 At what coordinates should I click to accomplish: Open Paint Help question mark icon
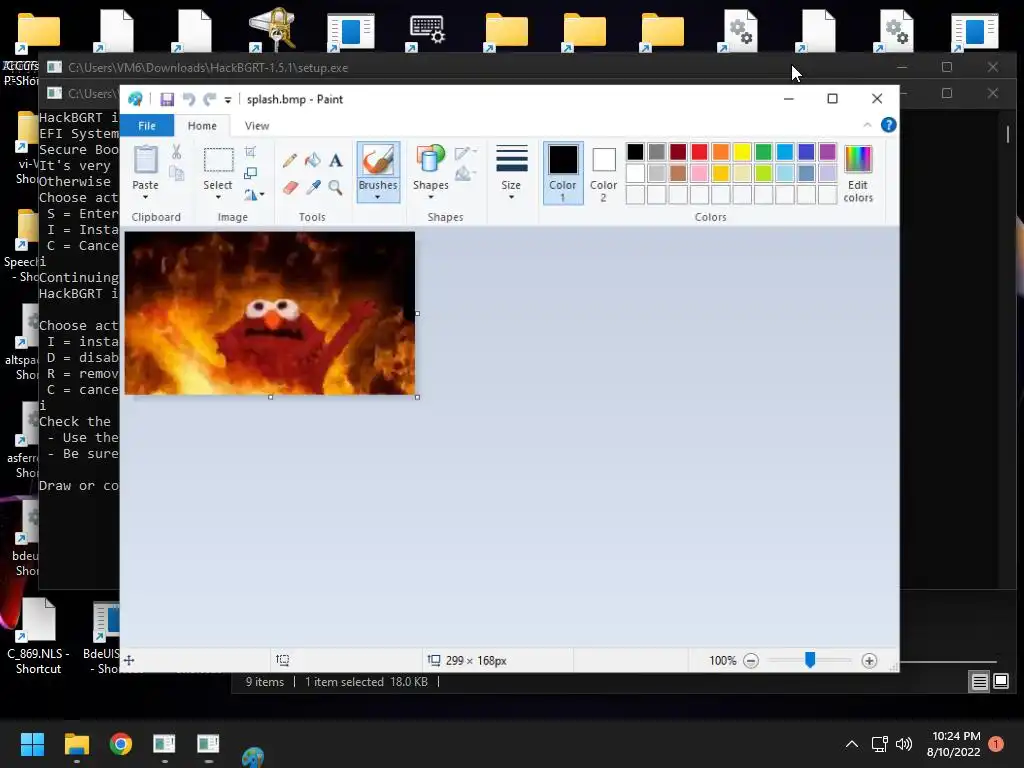(x=888, y=125)
